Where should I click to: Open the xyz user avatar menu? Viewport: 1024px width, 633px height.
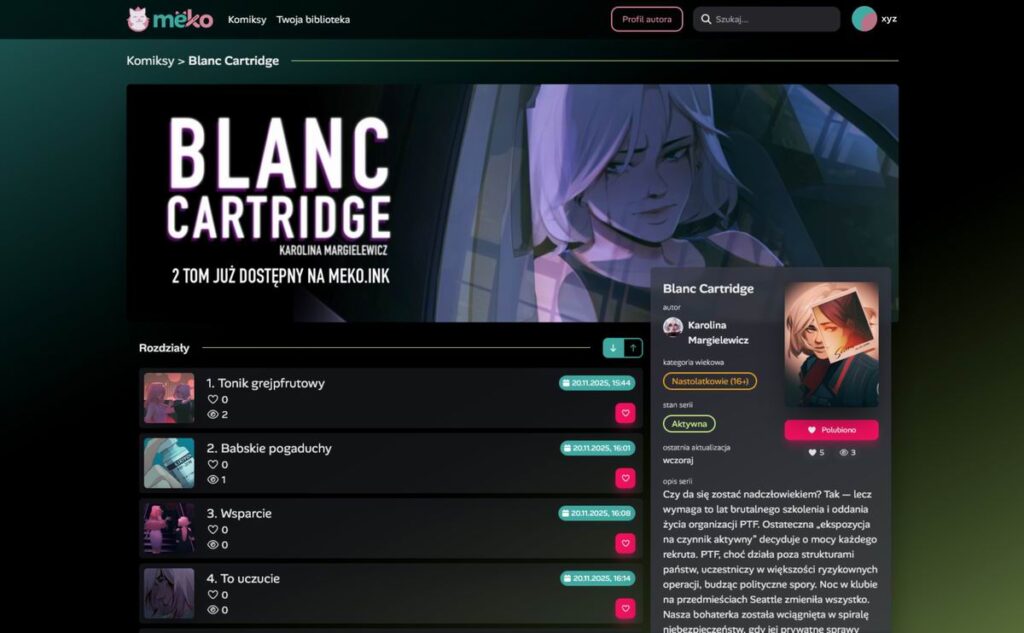(864, 19)
